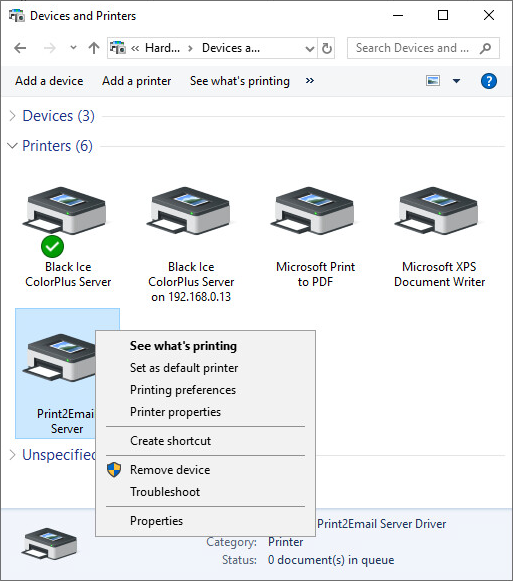The height and width of the screenshot is (581, 513).
Task: Click the search magnifier icon
Action: coord(485,48)
